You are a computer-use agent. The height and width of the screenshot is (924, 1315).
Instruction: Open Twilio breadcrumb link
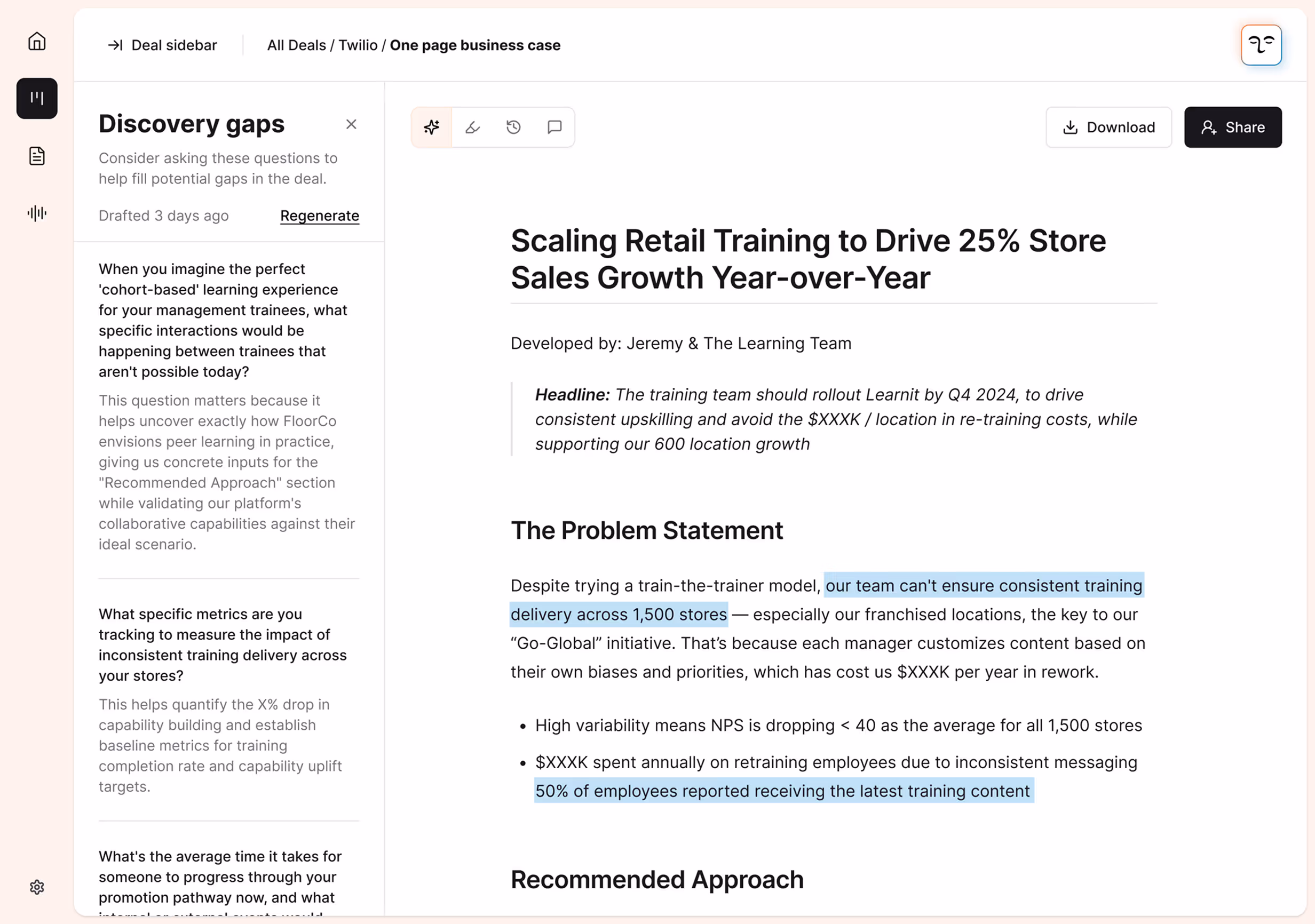pyautogui.click(x=358, y=45)
